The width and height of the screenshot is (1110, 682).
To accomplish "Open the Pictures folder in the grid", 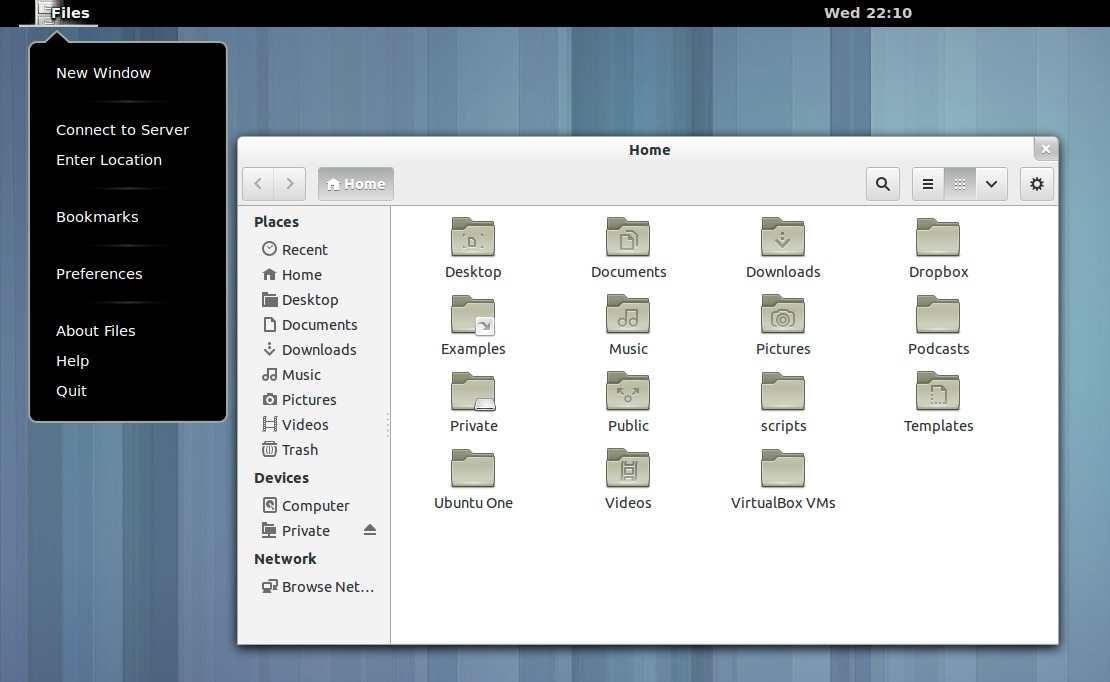I will 783,315.
